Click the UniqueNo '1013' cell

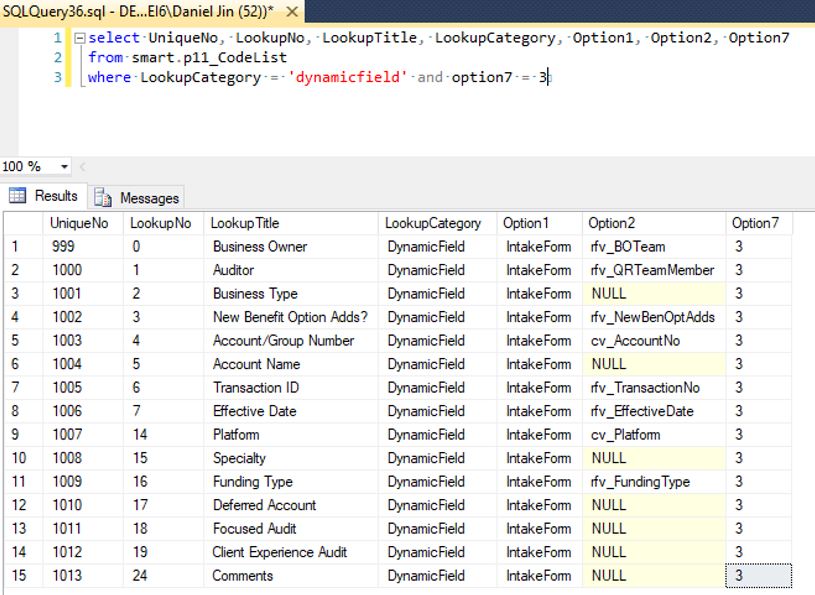83,576
